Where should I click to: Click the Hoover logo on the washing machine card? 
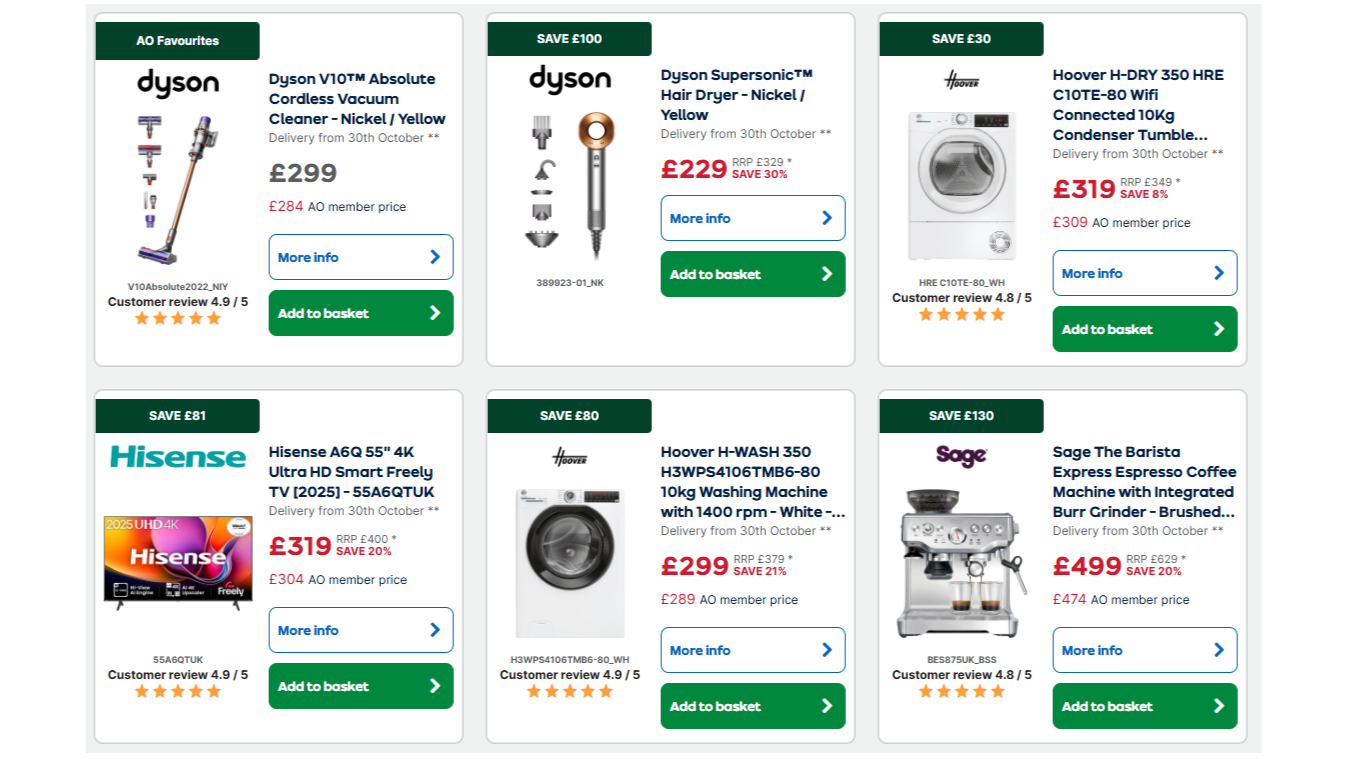[x=570, y=457]
